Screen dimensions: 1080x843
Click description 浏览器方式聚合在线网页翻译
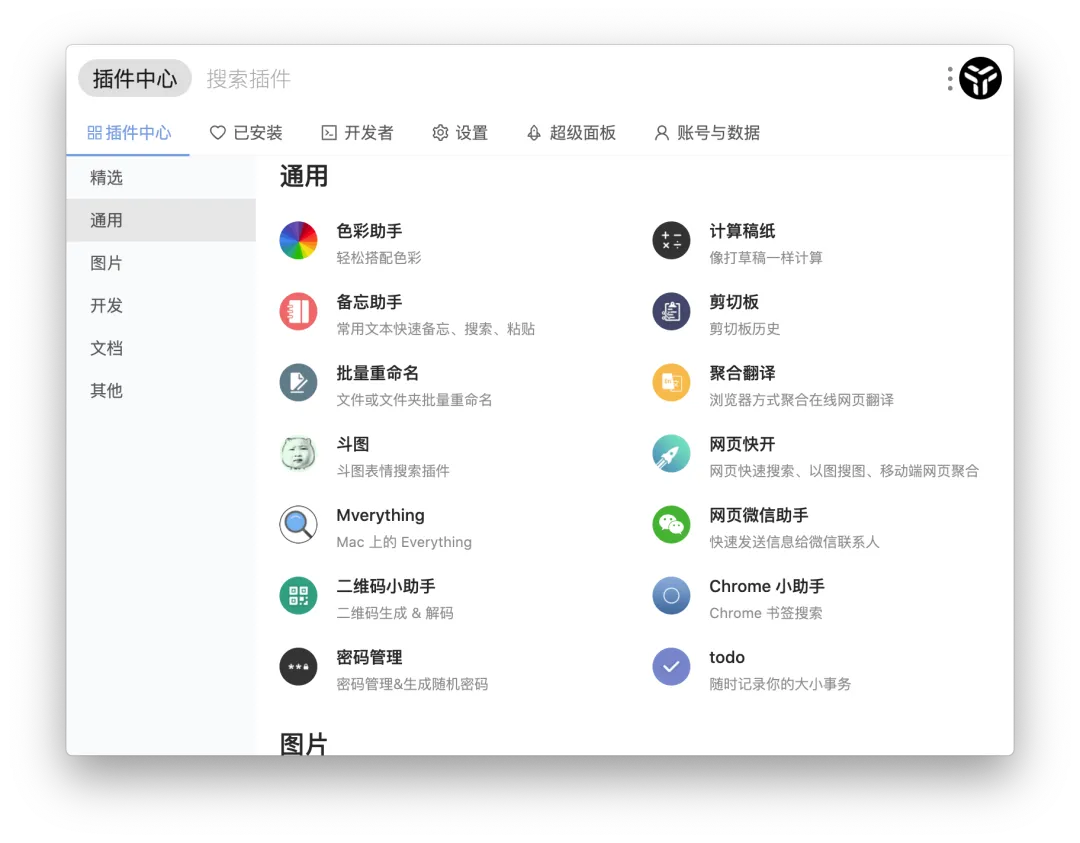[802, 399]
